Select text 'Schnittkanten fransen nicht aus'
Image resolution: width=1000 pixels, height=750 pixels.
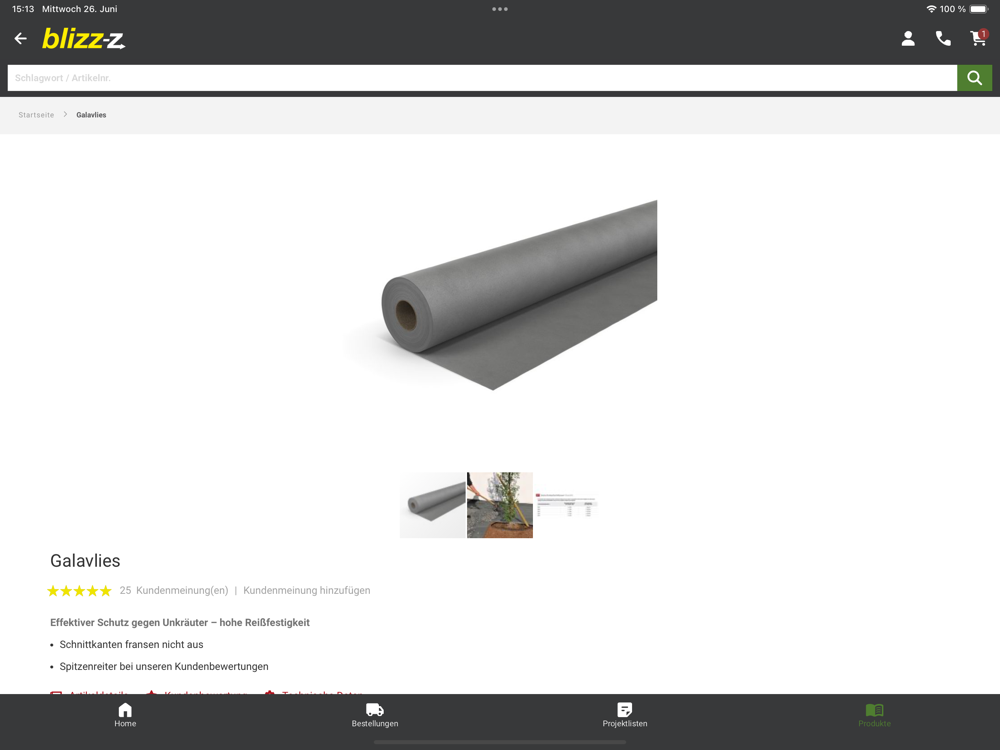point(131,645)
